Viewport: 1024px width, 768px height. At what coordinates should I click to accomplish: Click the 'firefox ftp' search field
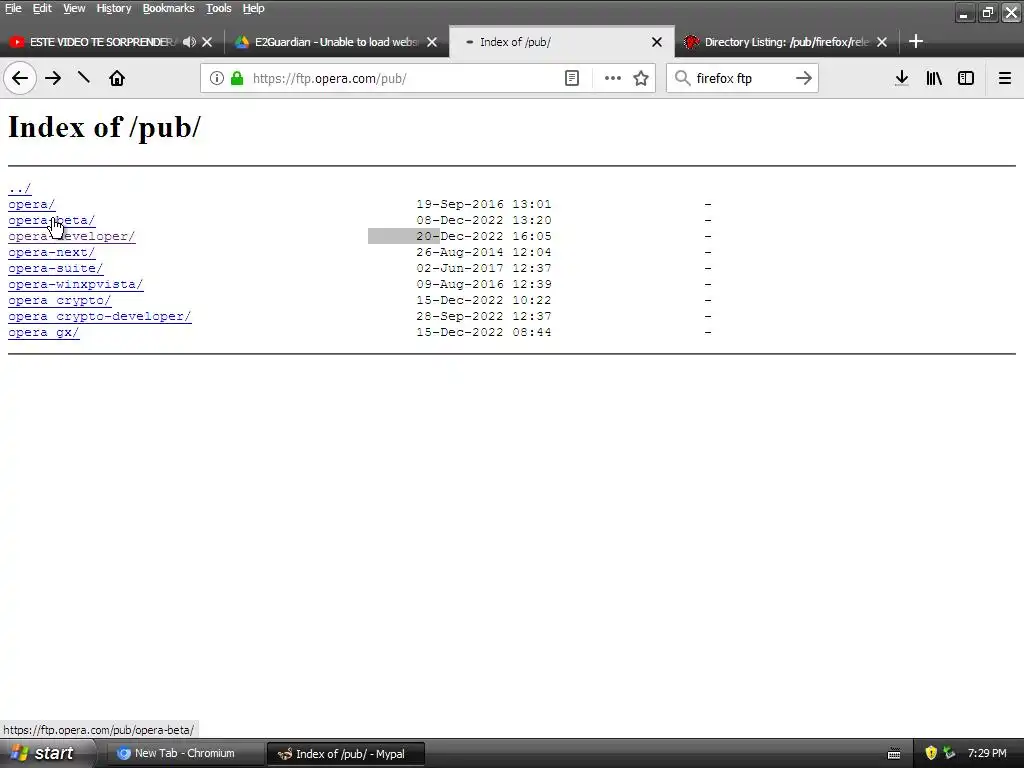[x=741, y=78]
